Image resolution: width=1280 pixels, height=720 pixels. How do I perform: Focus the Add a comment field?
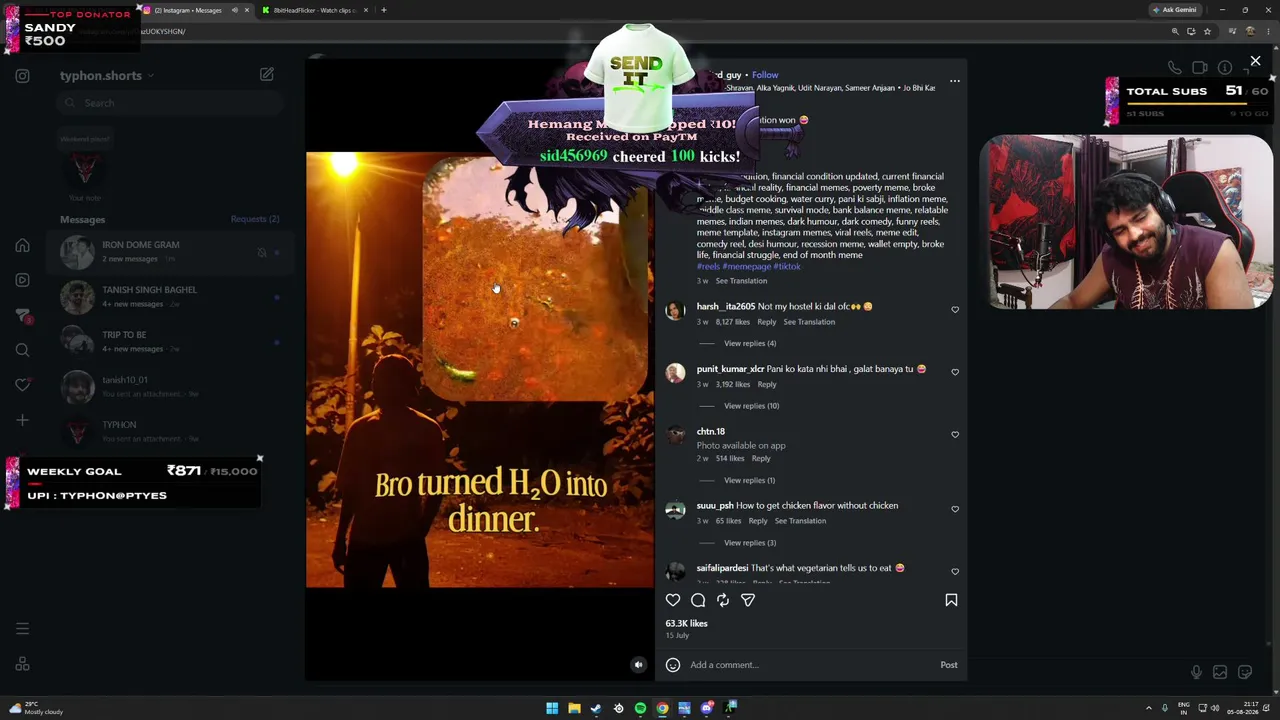click(810, 665)
